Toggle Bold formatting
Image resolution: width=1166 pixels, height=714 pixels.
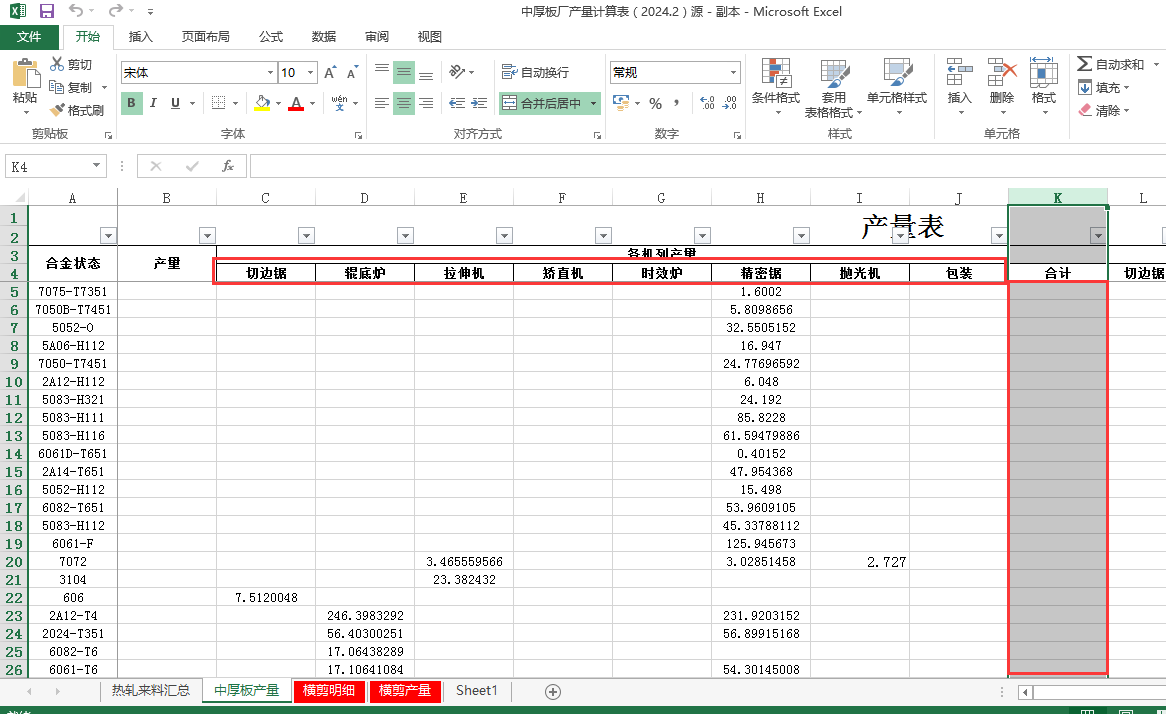coord(132,103)
